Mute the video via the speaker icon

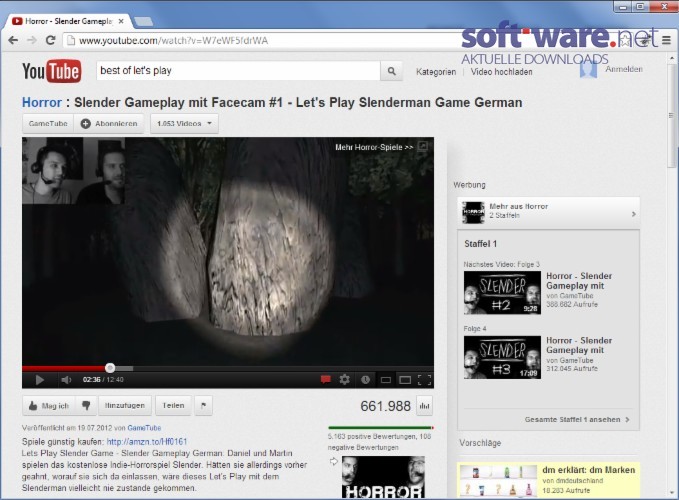pos(66,380)
